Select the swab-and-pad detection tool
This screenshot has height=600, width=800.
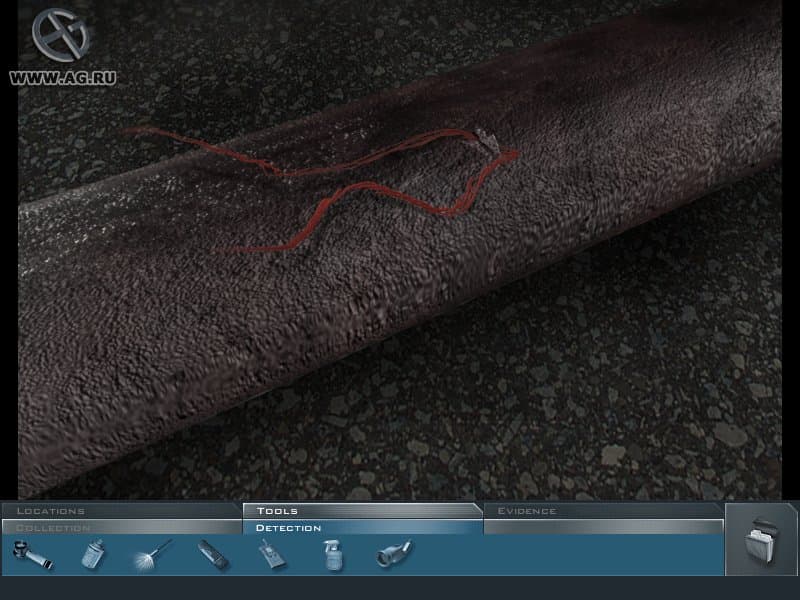272,555
